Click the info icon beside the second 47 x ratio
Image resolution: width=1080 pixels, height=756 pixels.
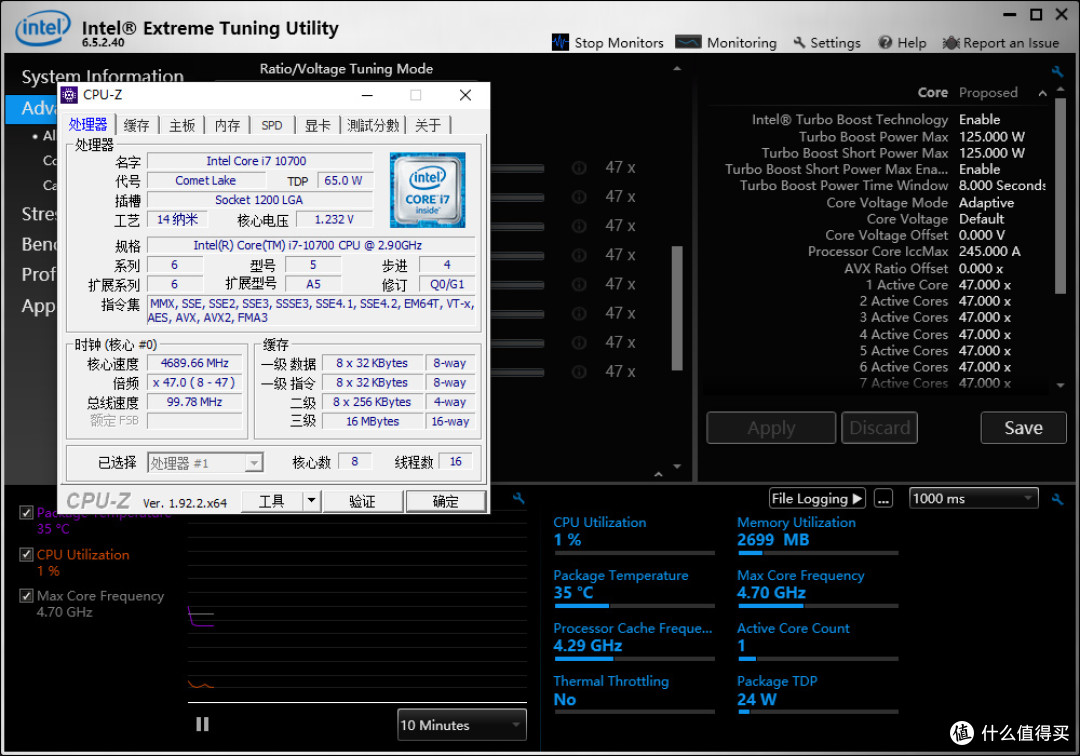pos(579,197)
